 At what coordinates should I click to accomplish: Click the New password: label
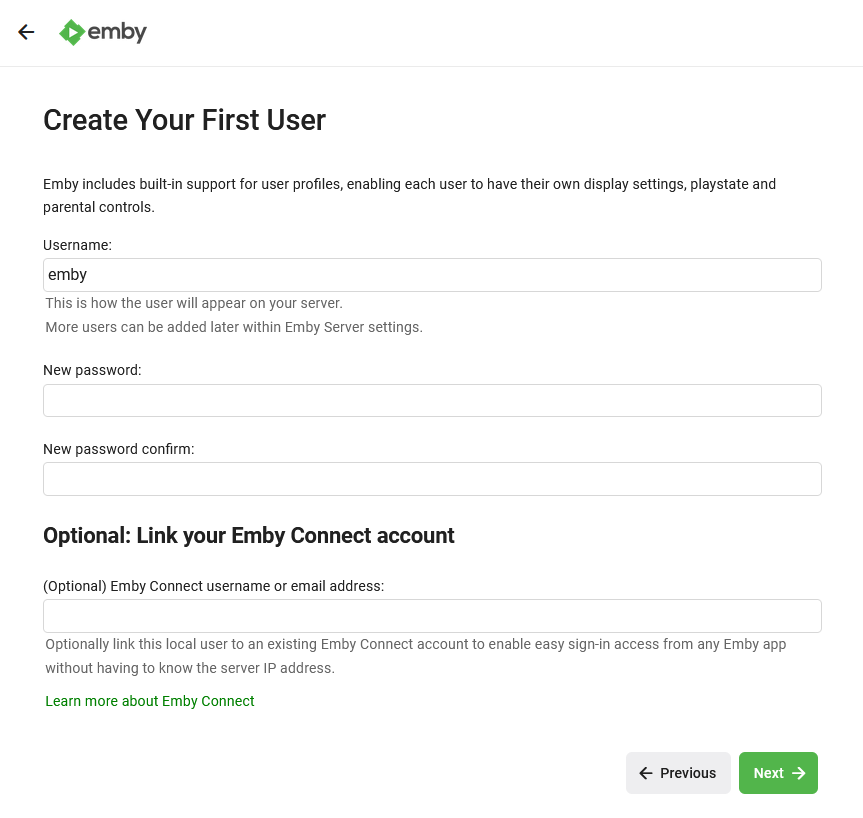tap(92, 370)
